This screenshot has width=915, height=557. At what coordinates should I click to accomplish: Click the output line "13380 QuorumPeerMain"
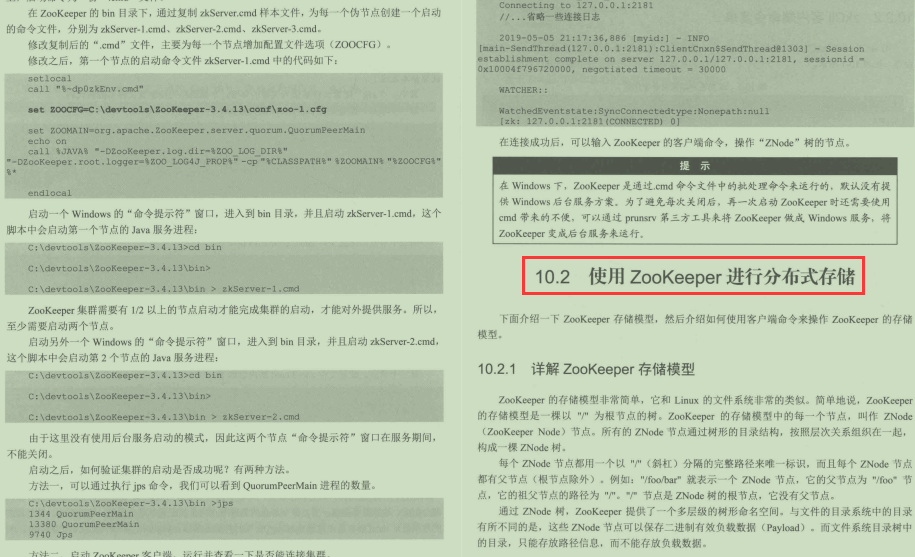tap(83, 524)
